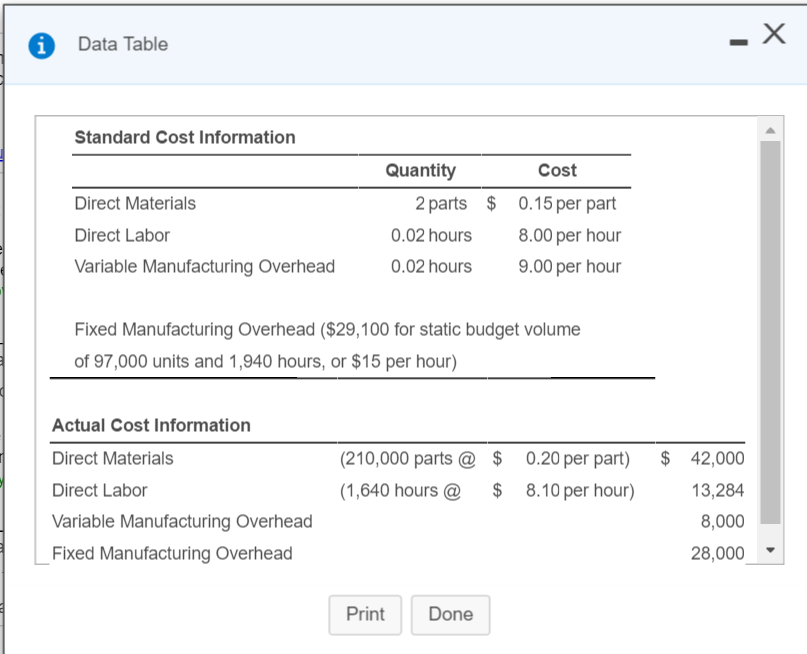Click the scrollbar down arrow
Viewport: 807px width, 654px height.
pyautogui.click(x=769, y=549)
